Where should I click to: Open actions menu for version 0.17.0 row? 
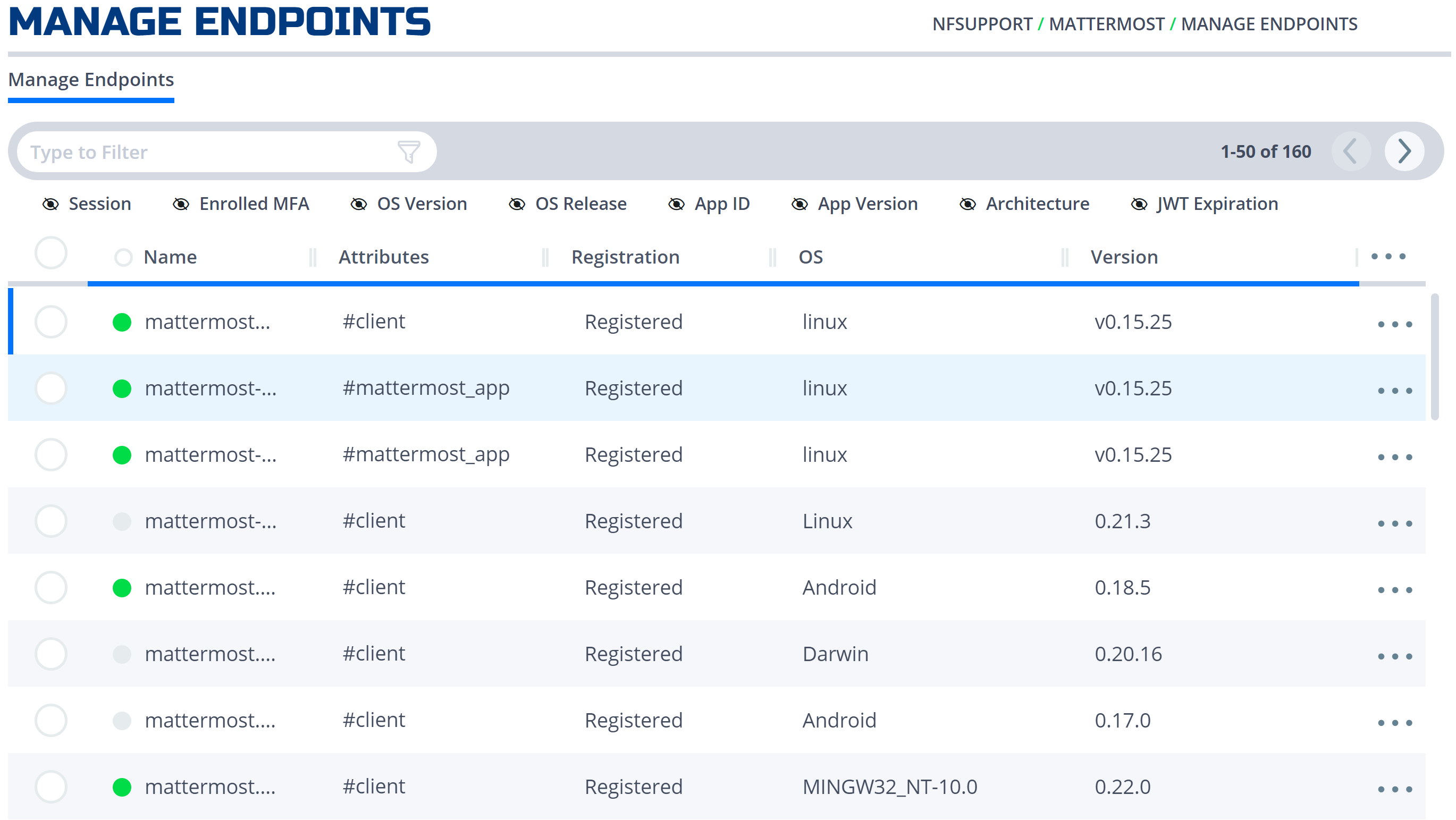pyautogui.click(x=1394, y=723)
